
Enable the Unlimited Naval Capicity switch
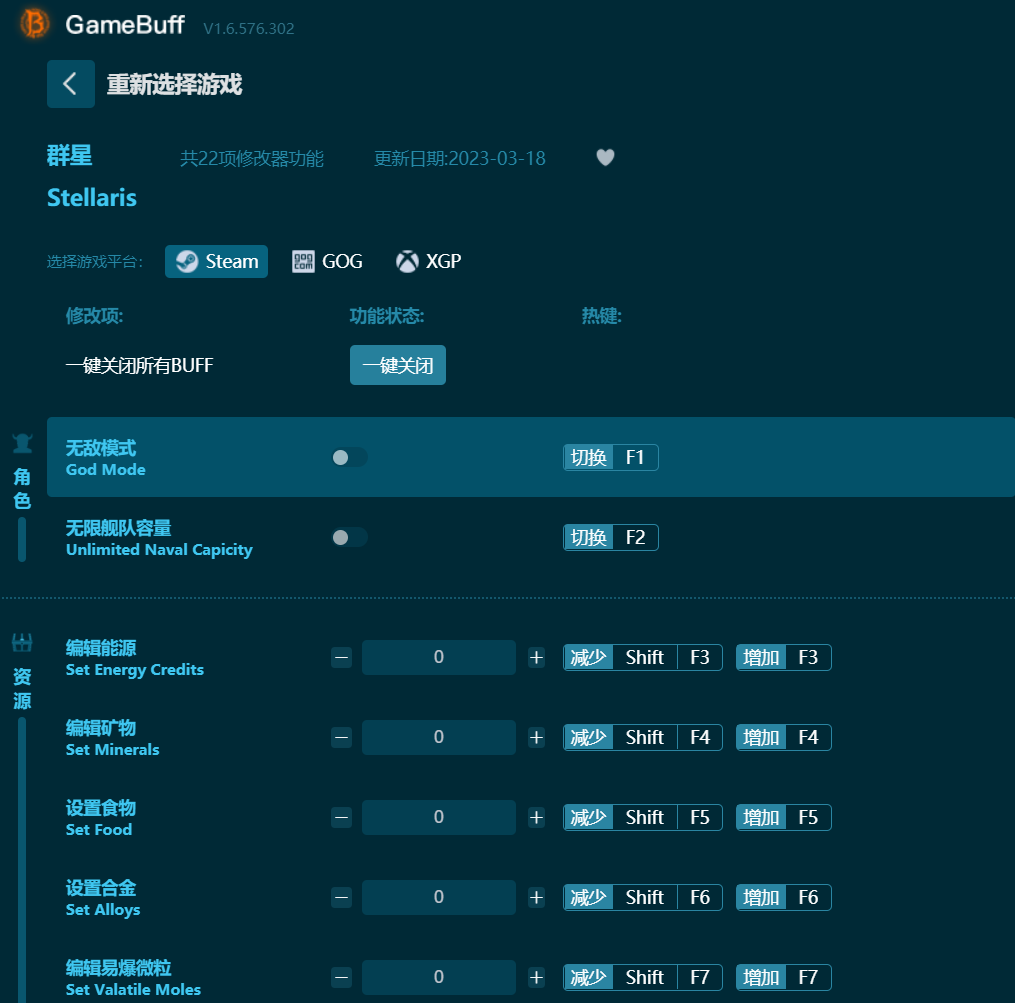pos(350,537)
